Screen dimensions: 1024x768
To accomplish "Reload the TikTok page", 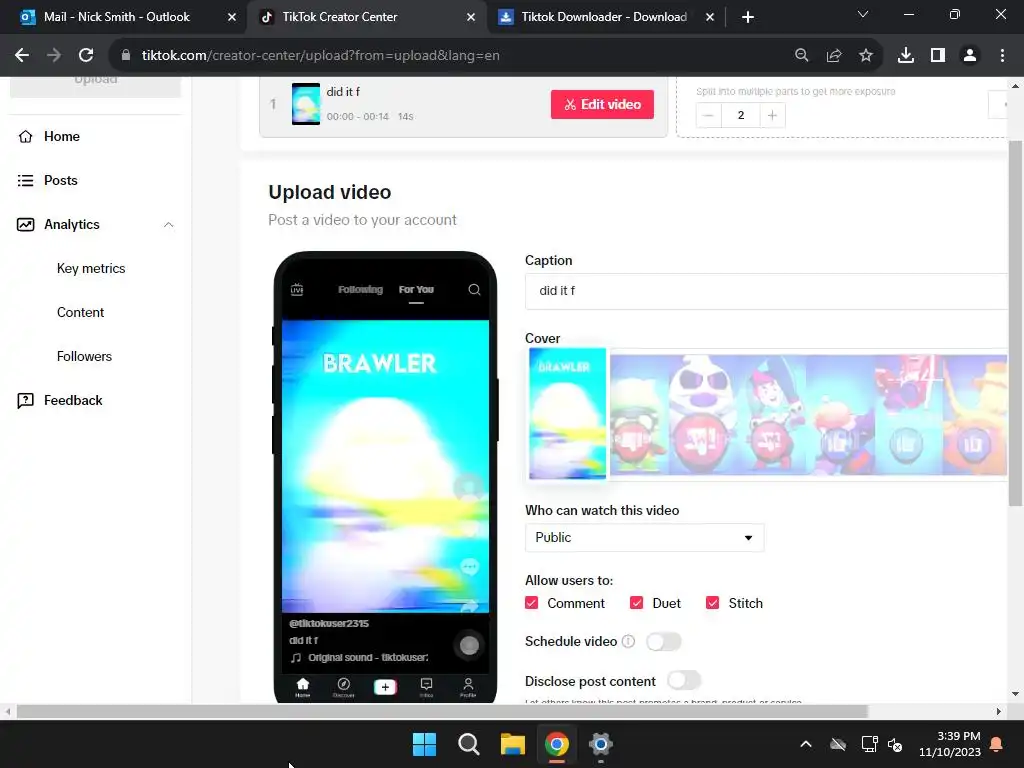I will 86,56.
